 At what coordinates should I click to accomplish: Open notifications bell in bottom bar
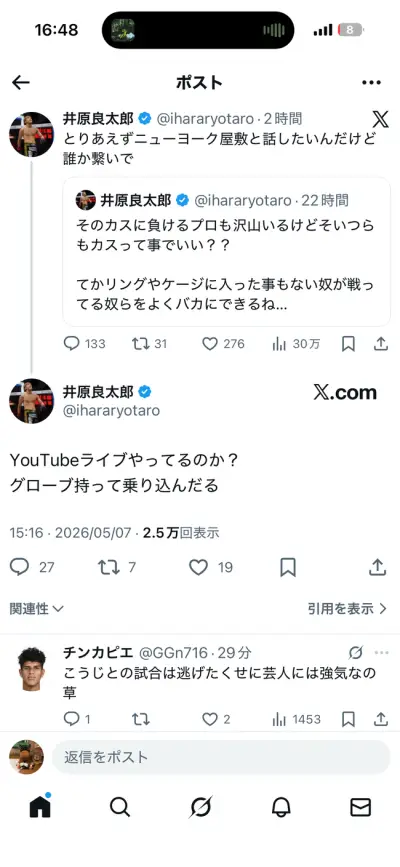click(x=281, y=807)
